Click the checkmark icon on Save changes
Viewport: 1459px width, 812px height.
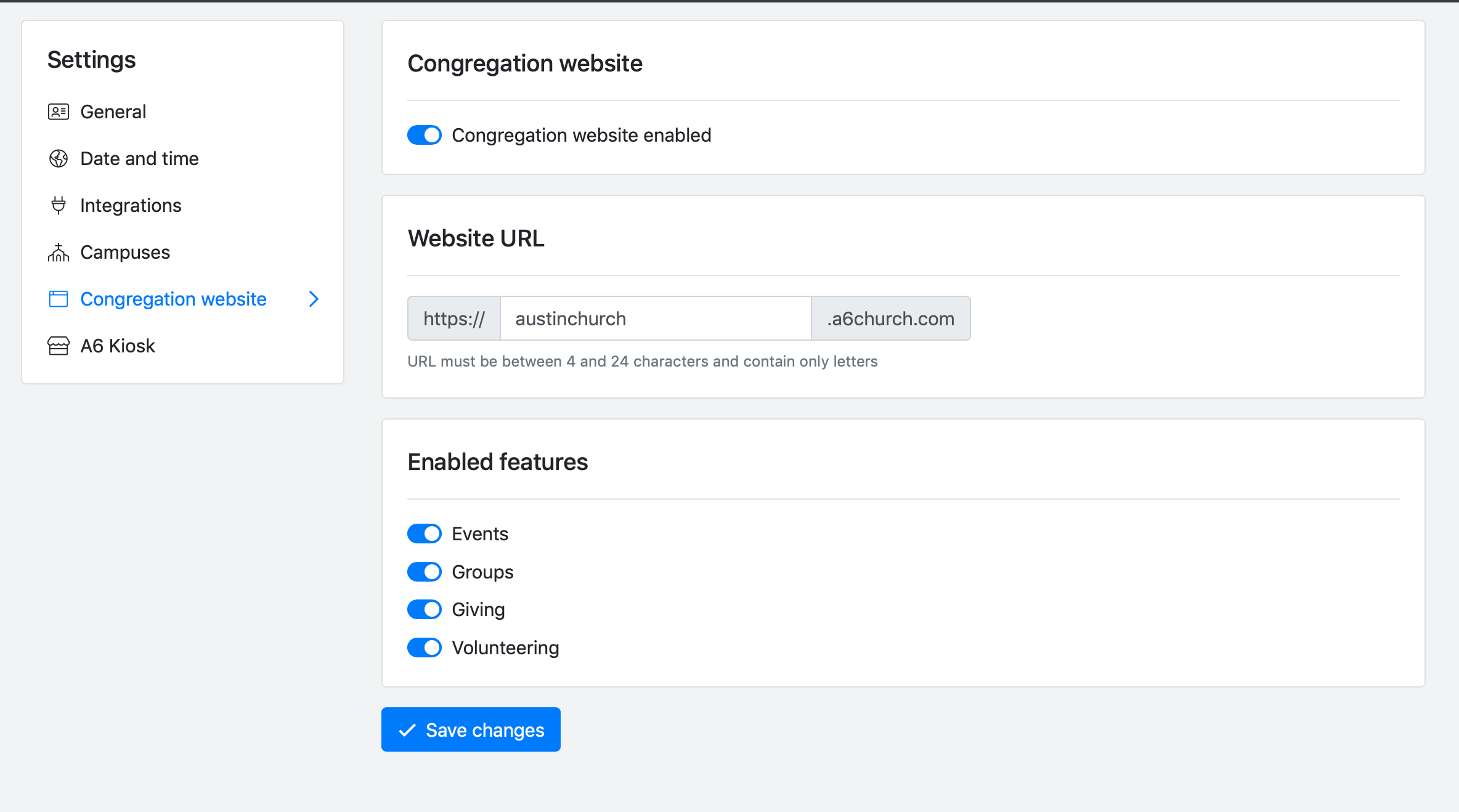point(407,730)
